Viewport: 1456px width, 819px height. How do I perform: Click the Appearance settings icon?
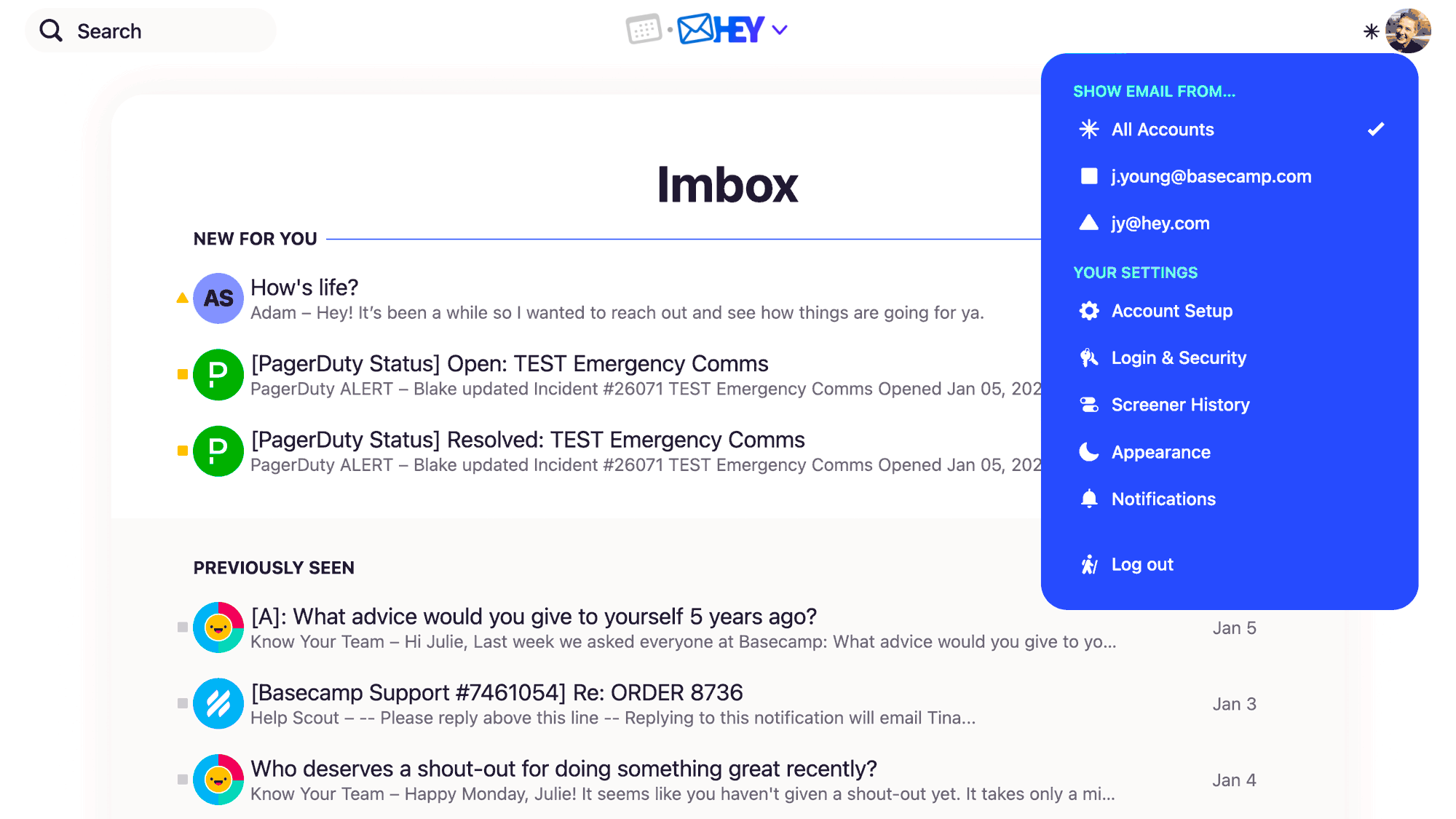(1089, 452)
